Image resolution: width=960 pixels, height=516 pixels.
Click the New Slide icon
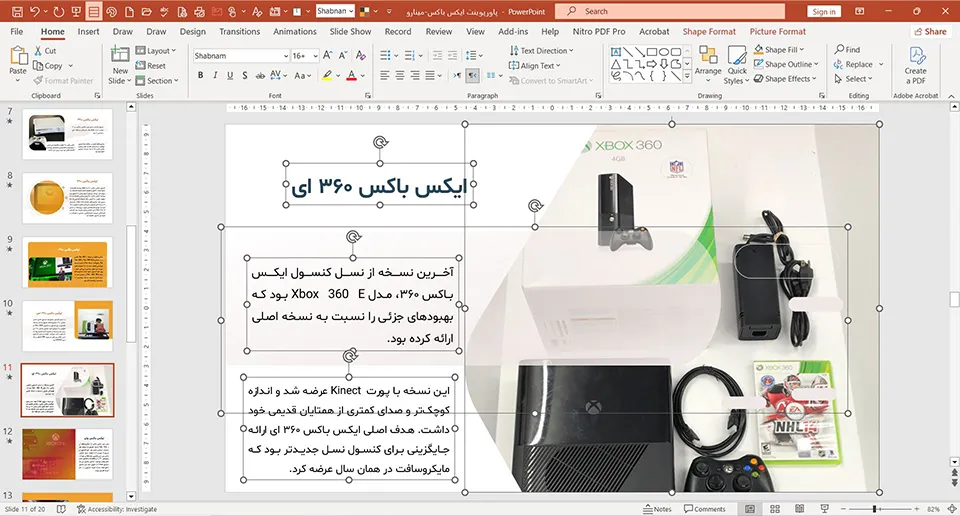point(120,56)
